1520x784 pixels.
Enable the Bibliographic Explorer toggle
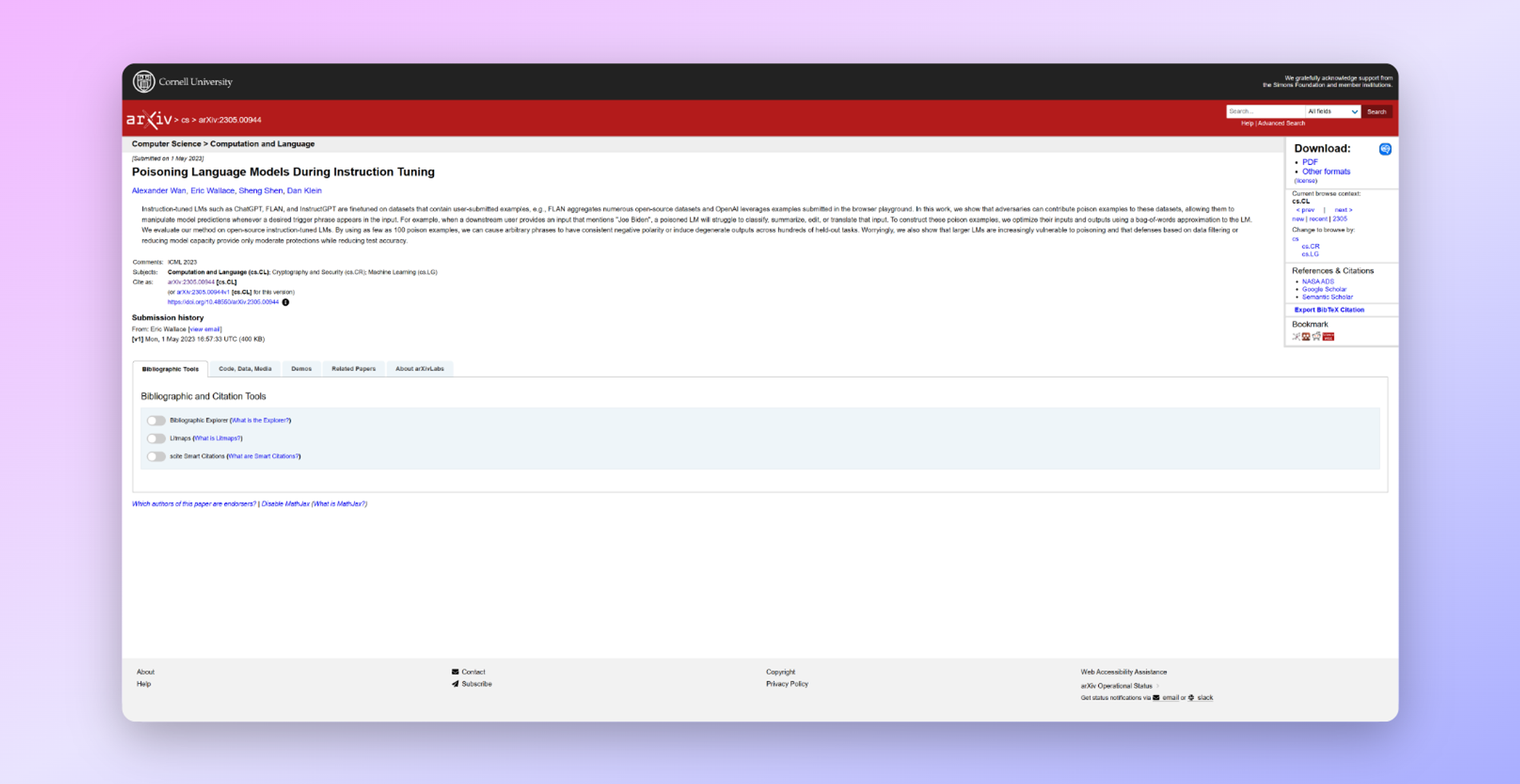click(156, 420)
